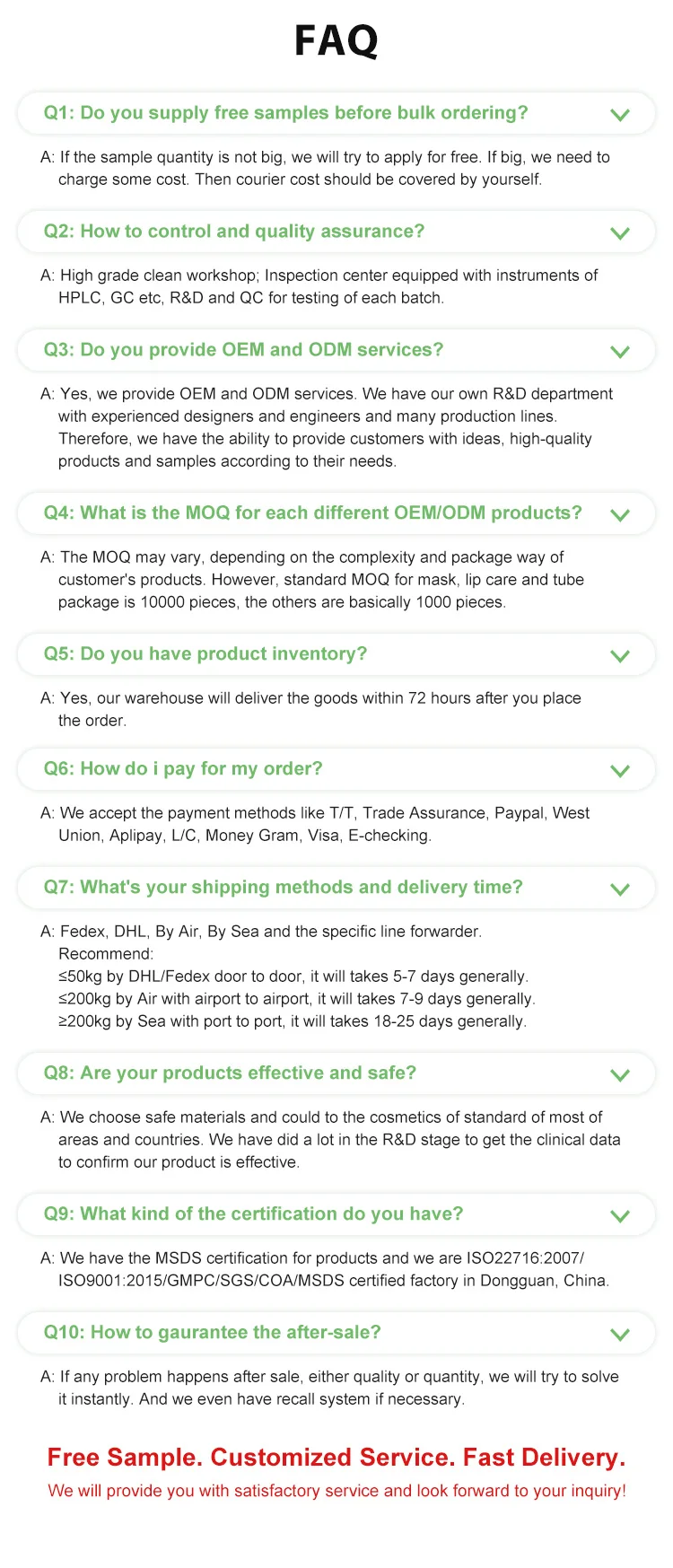The image size is (673, 1568).
Task: Collapse the Q7 shipping methods chevron
Action: pyautogui.click(x=619, y=889)
